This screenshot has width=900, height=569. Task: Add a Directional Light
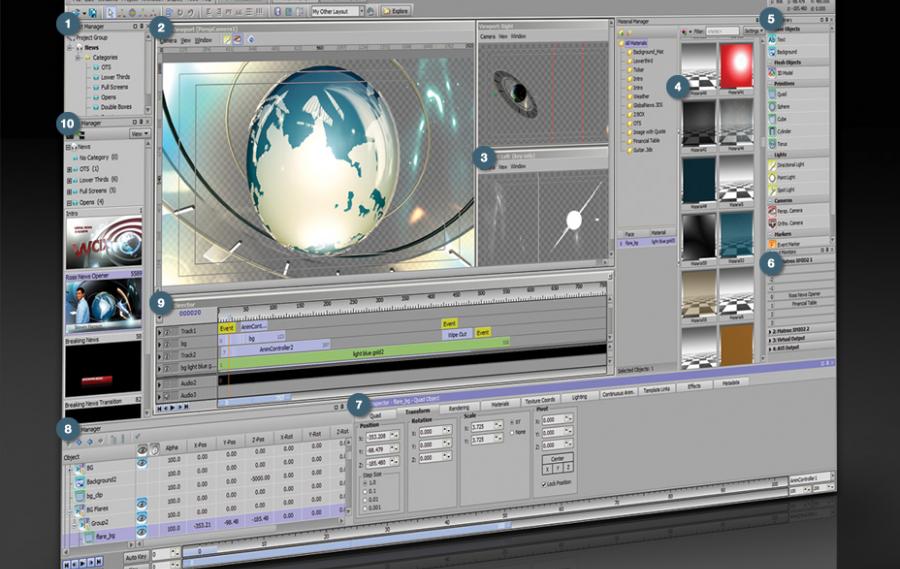coord(772,165)
